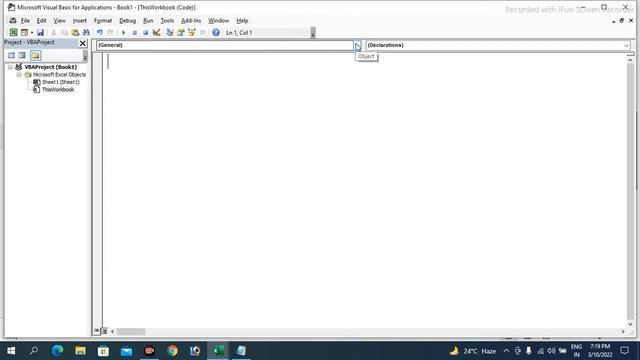
Task: Open the Properties Window toolbar icon
Action: point(180,32)
